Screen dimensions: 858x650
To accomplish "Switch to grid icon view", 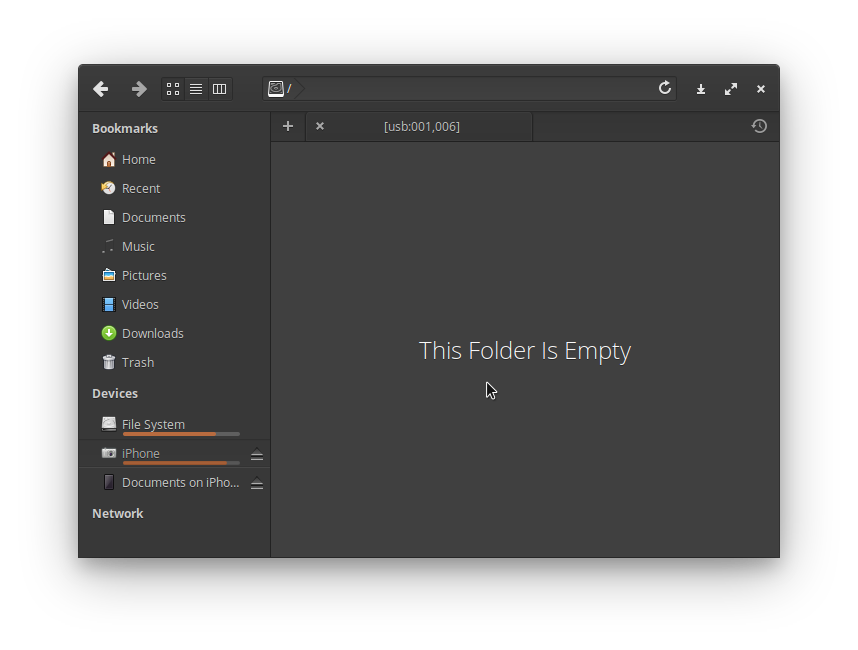I will coord(173,89).
